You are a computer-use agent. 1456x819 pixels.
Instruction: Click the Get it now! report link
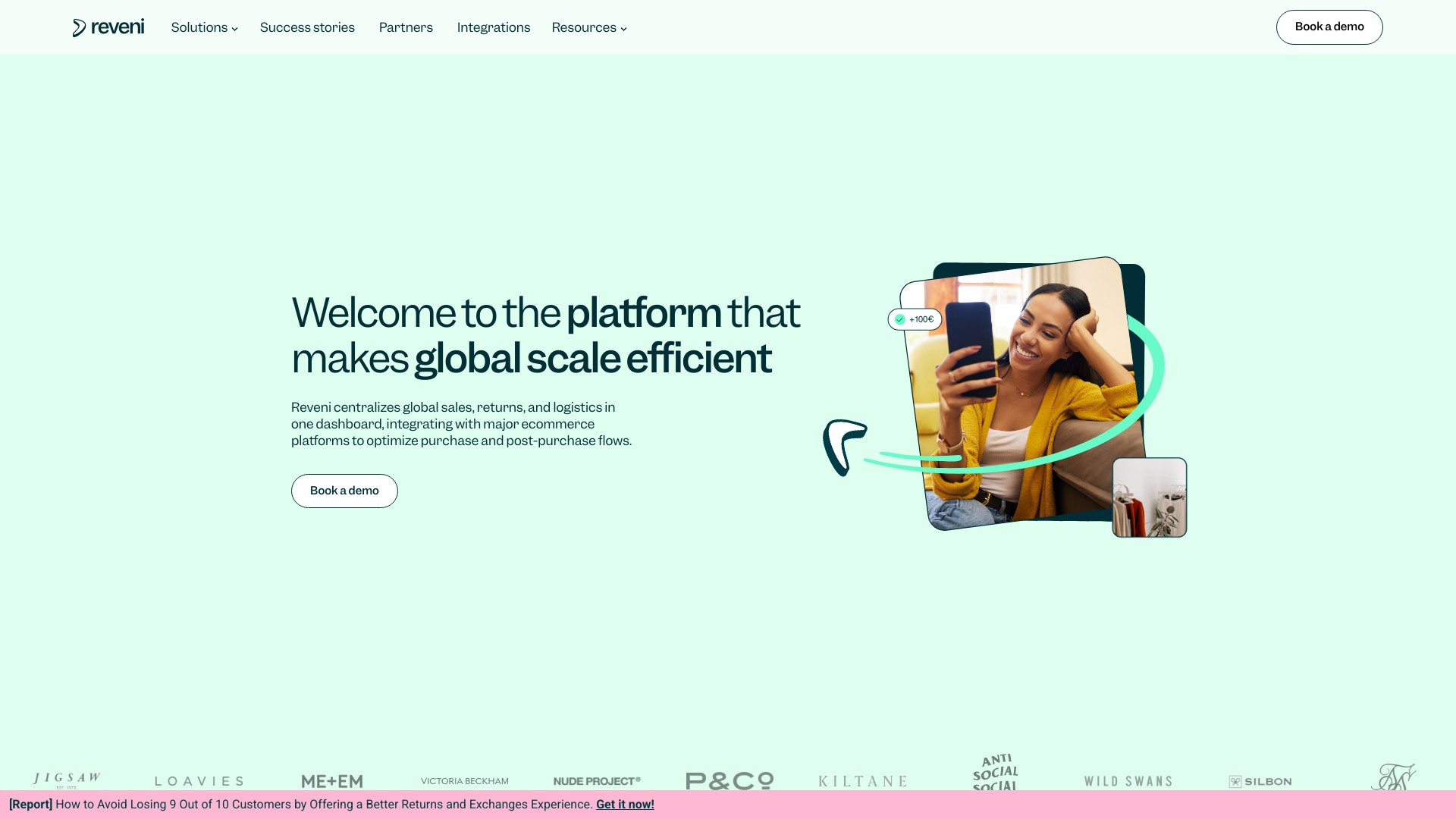tap(625, 805)
